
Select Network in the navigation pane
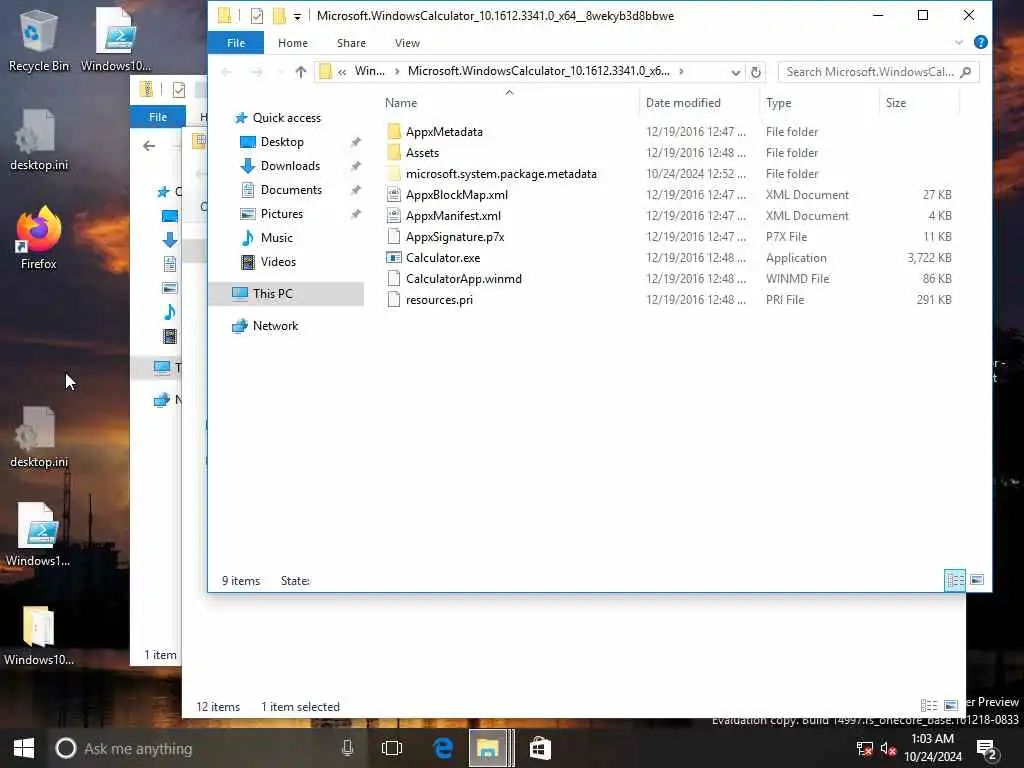click(275, 326)
